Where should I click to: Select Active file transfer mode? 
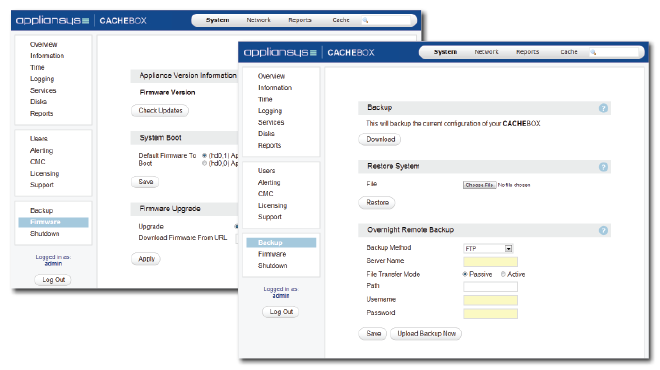pos(503,274)
